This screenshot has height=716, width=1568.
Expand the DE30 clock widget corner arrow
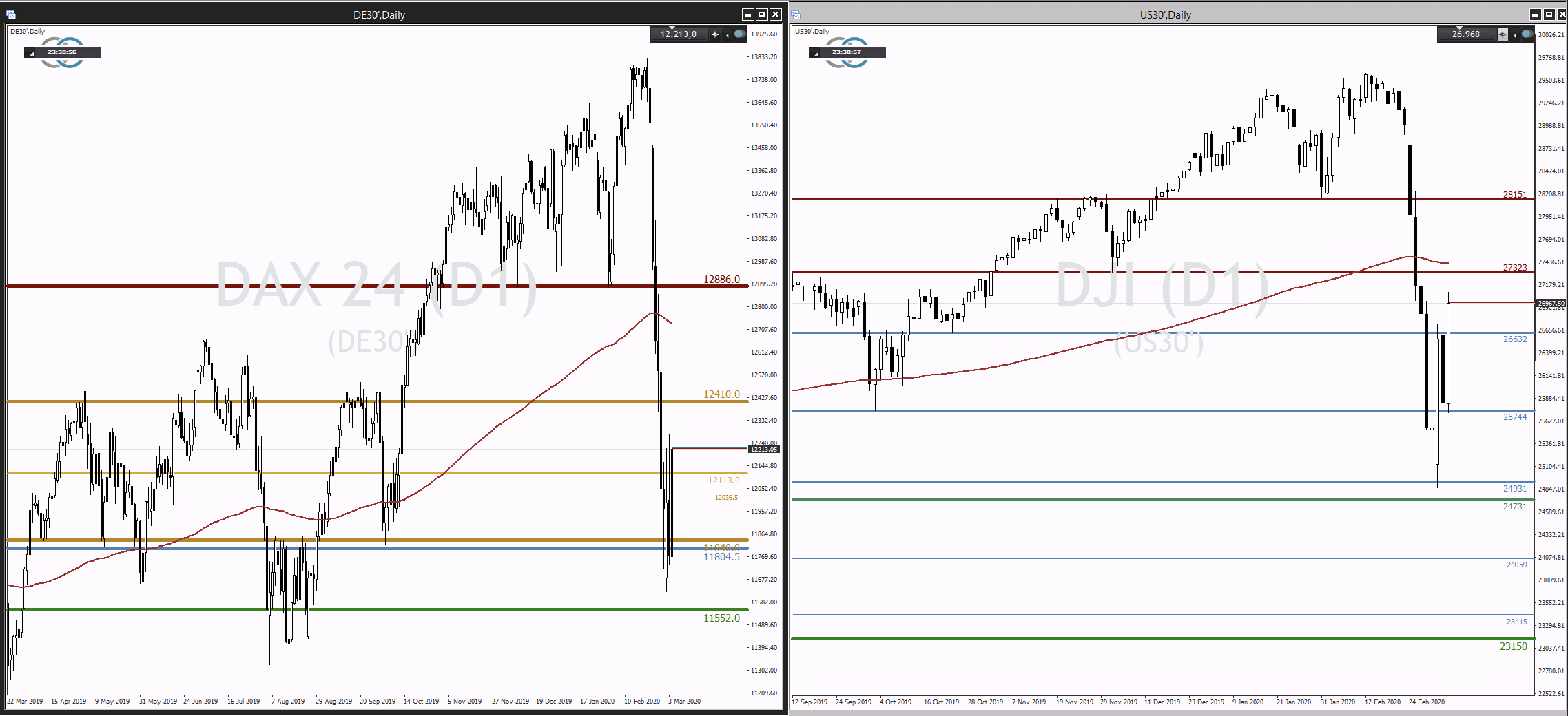[32, 54]
